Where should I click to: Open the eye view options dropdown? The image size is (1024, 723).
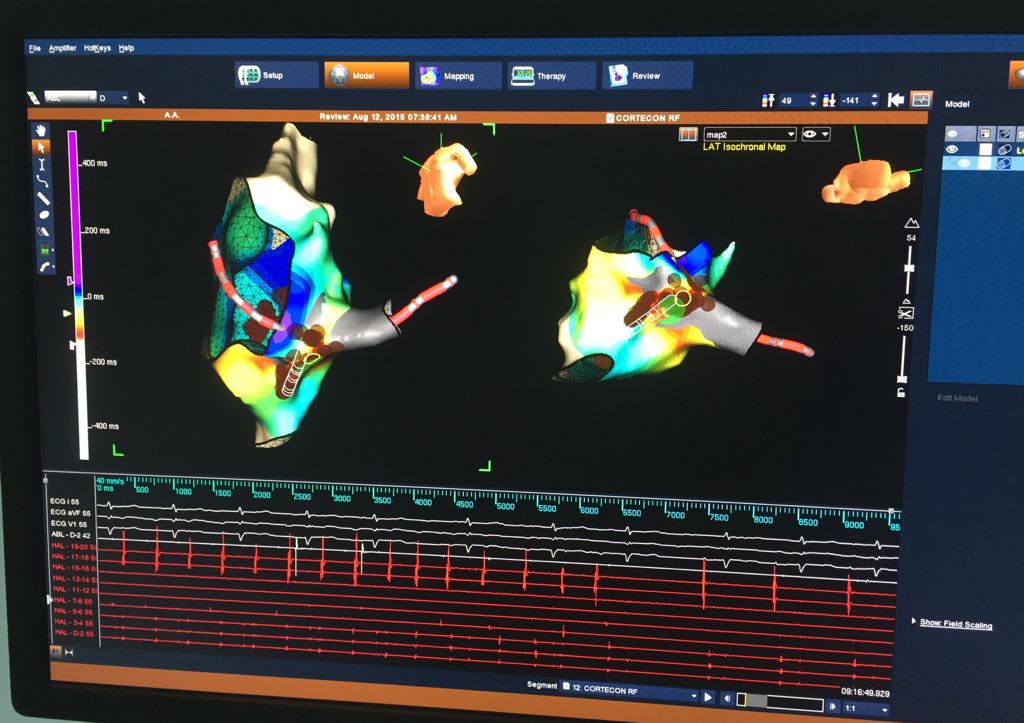[816, 134]
